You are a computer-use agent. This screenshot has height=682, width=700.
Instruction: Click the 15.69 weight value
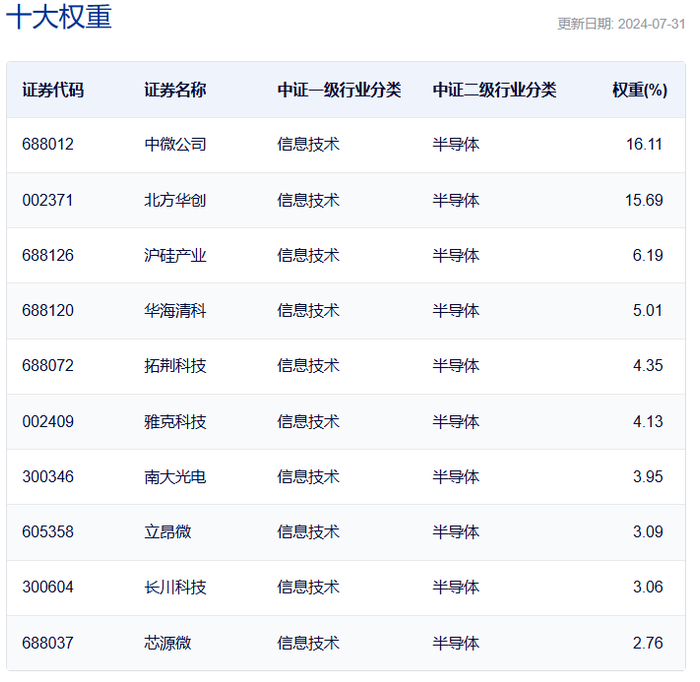pos(644,200)
